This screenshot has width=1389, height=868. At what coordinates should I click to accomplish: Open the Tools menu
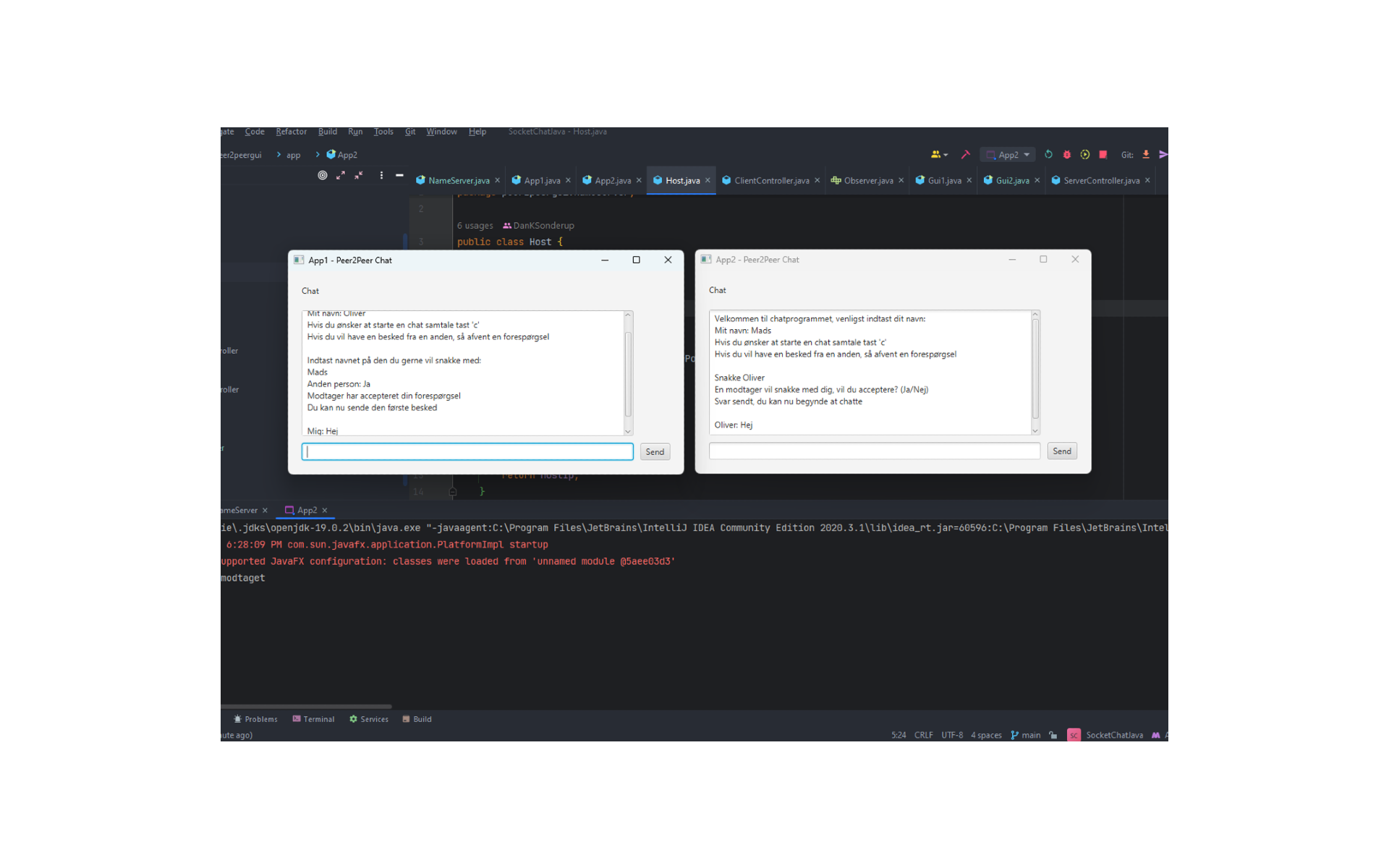click(x=383, y=132)
